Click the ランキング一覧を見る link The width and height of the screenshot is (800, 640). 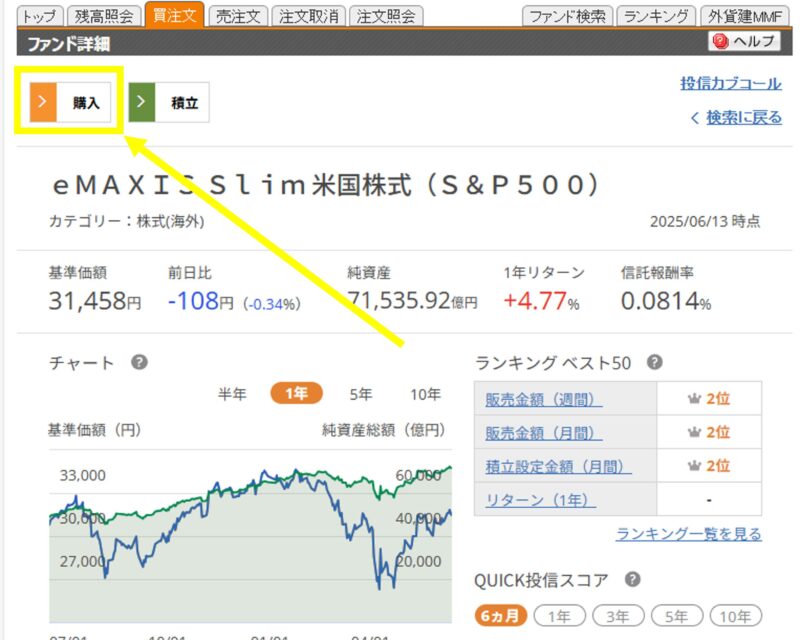689,534
